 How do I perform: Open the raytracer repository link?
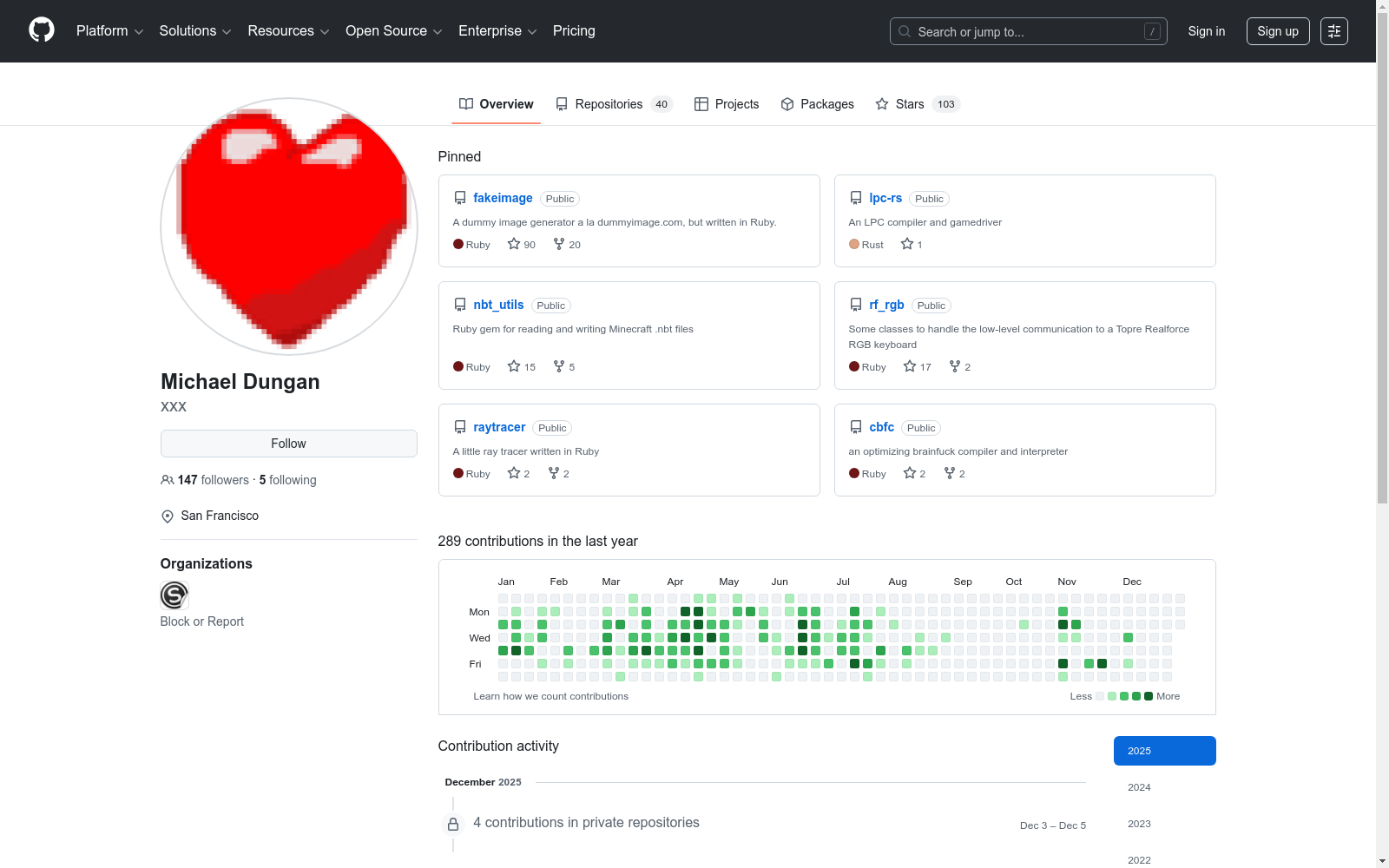[499, 427]
